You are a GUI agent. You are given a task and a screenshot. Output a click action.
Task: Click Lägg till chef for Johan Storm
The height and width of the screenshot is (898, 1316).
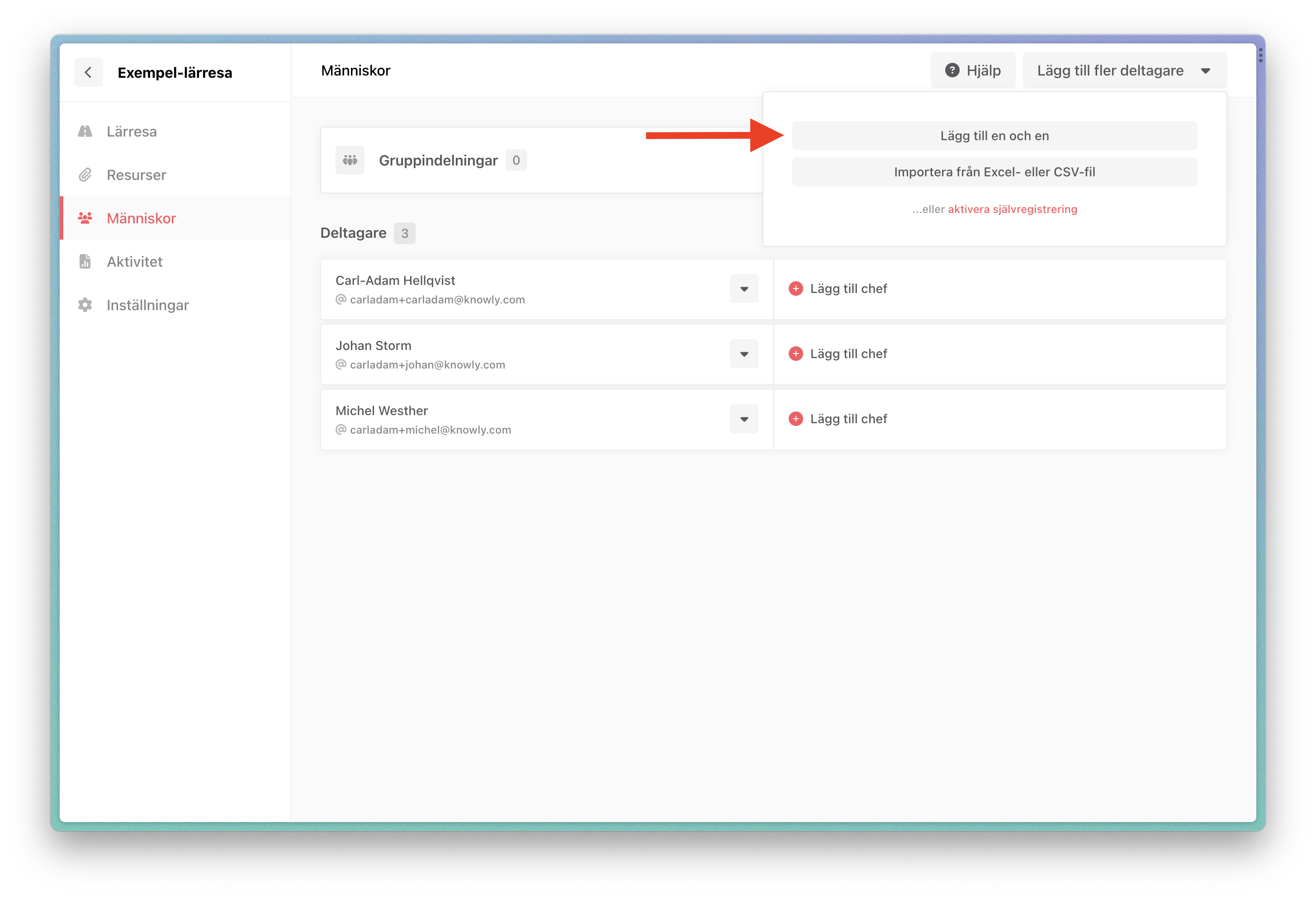coord(847,354)
